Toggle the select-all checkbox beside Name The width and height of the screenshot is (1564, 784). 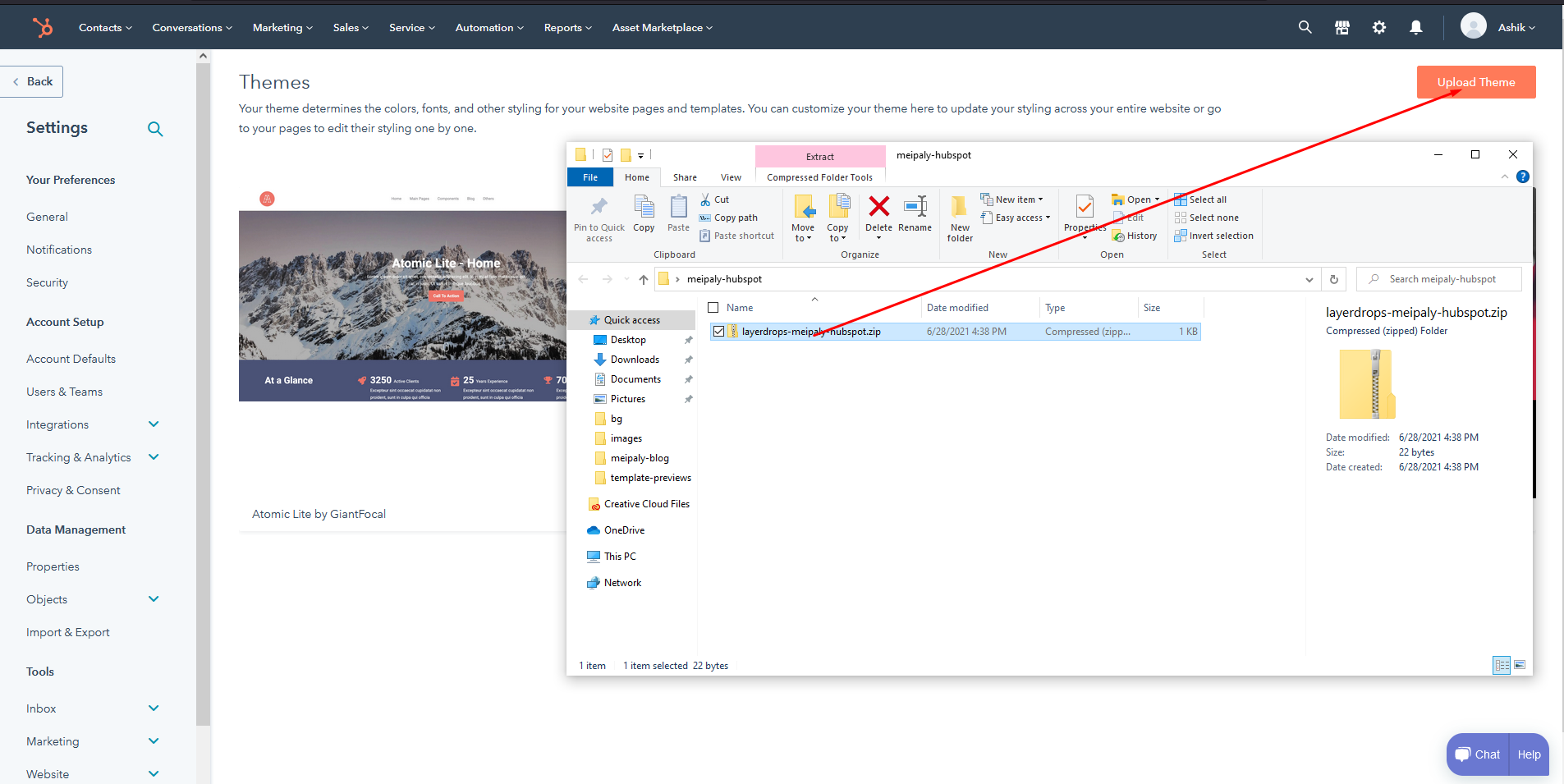point(713,308)
